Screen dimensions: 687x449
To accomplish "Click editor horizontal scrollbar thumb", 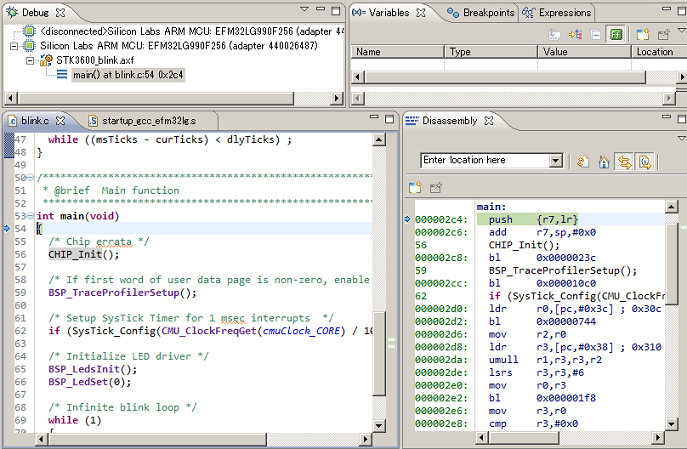I will 156,438.
